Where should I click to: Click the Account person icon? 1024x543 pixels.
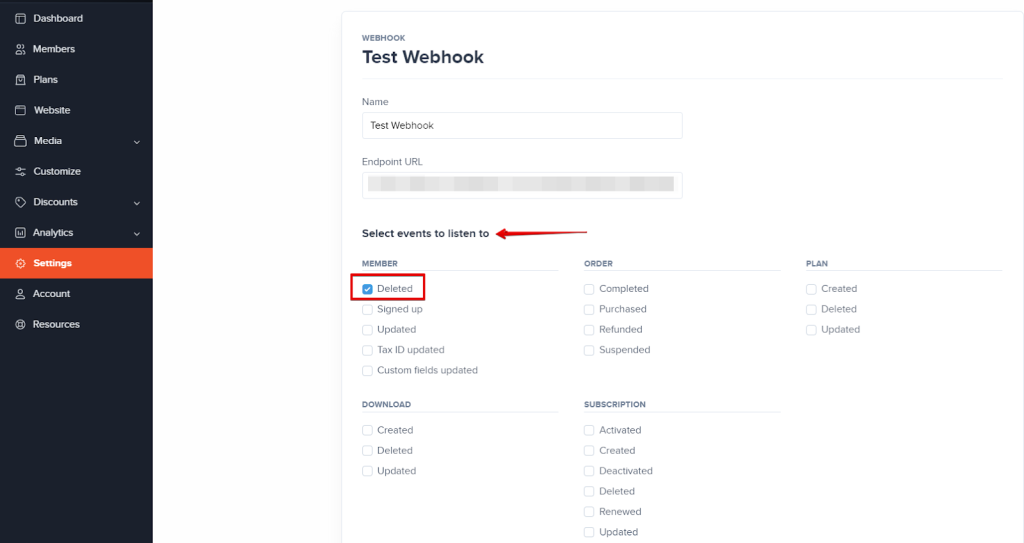click(x=20, y=294)
